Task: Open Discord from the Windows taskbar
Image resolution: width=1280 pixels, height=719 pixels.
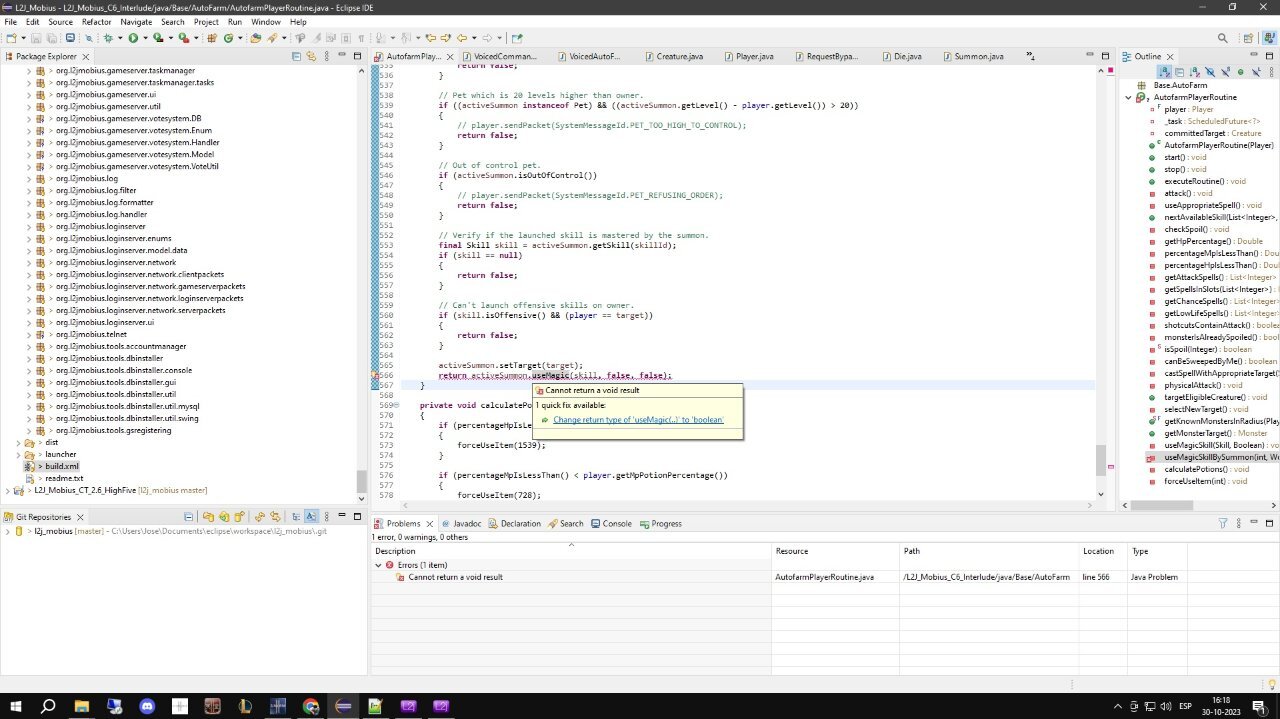Action: click(147, 706)
